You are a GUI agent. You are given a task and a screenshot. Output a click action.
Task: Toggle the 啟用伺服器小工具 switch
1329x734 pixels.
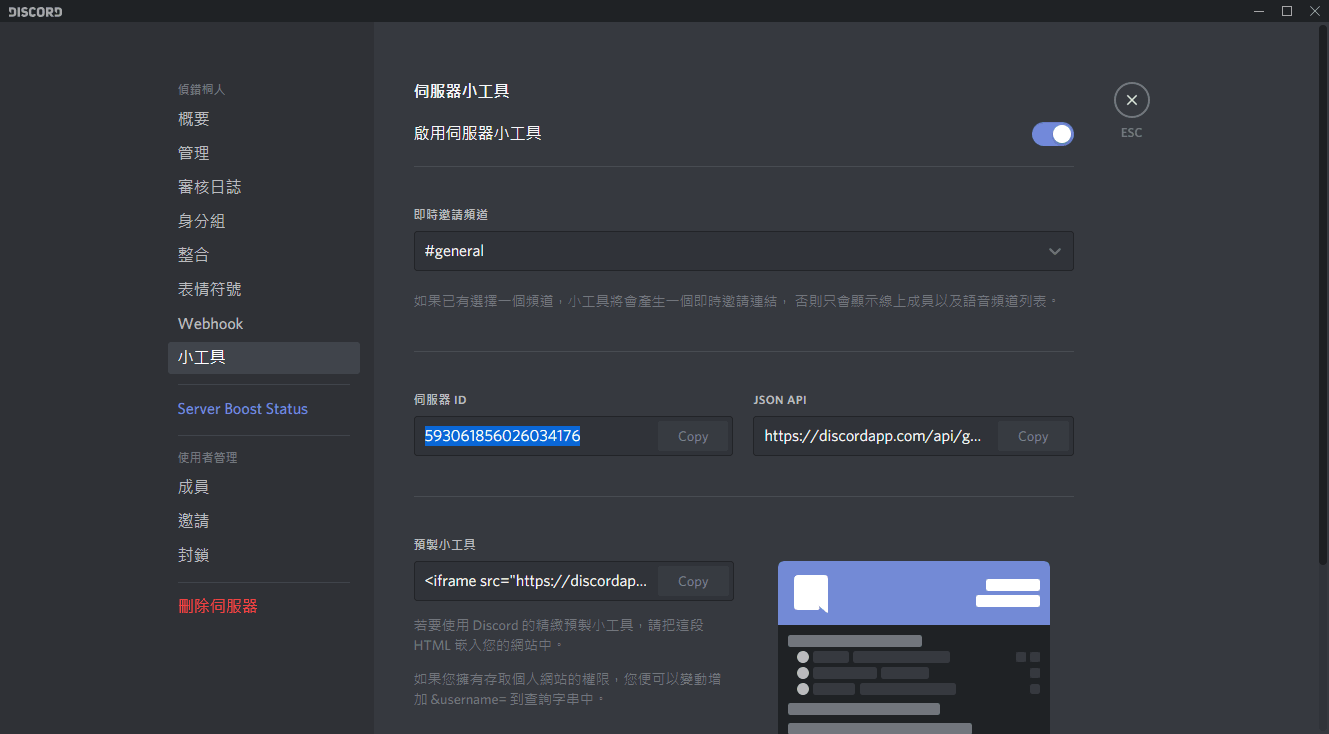pos(1052,134)
